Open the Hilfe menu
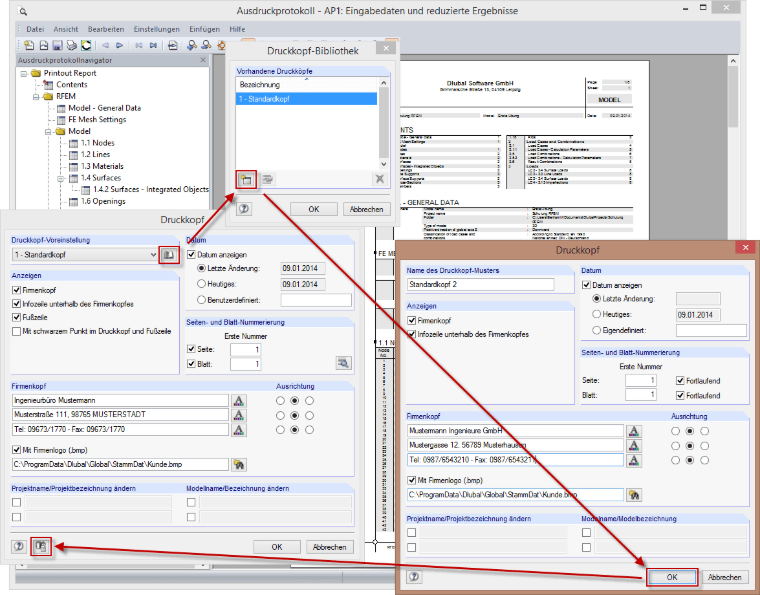 point(237,29)
